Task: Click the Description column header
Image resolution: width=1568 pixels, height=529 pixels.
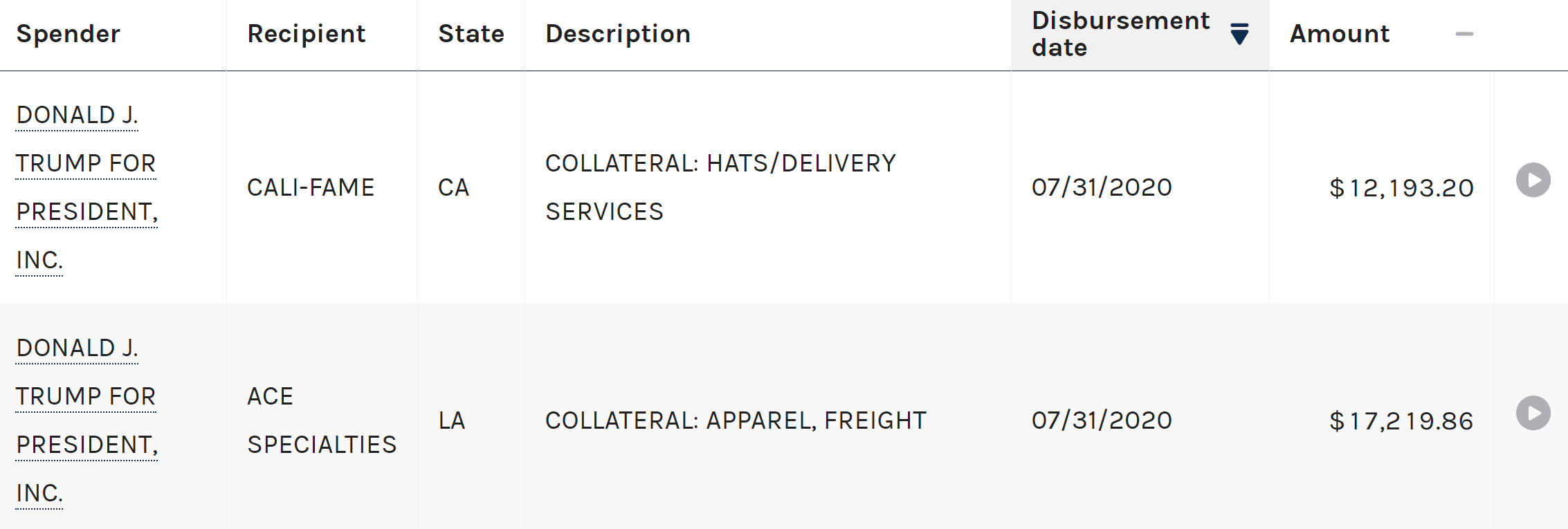Action: [618, 34]
